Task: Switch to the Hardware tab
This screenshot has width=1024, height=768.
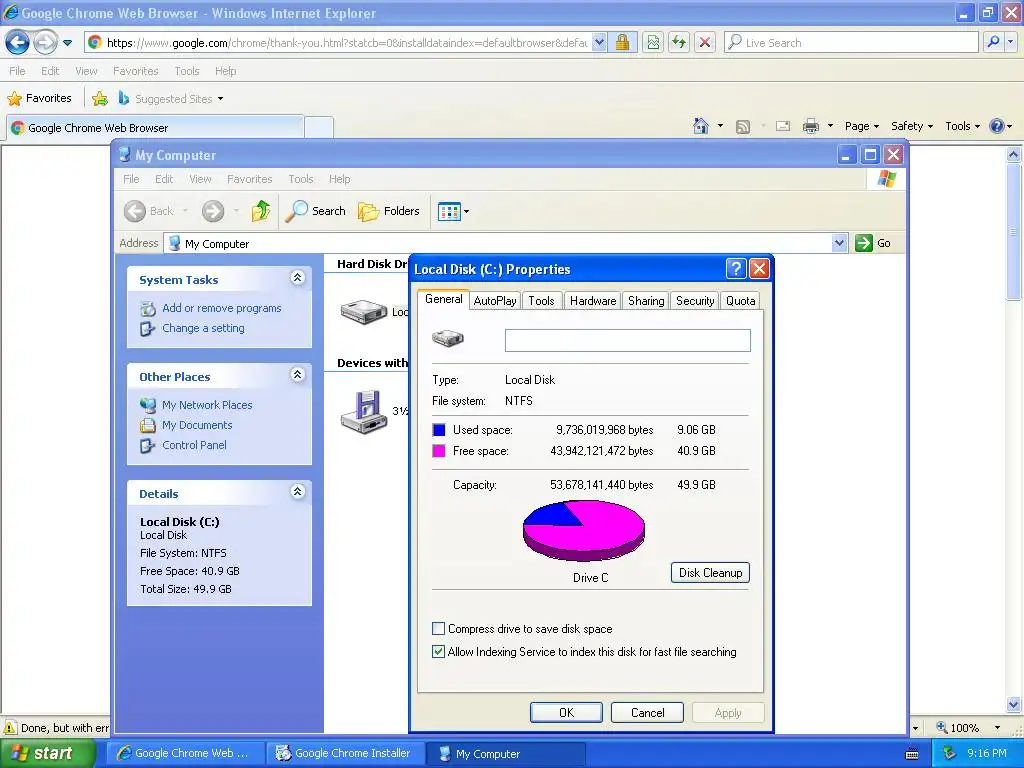Action: tap(593, 300)
